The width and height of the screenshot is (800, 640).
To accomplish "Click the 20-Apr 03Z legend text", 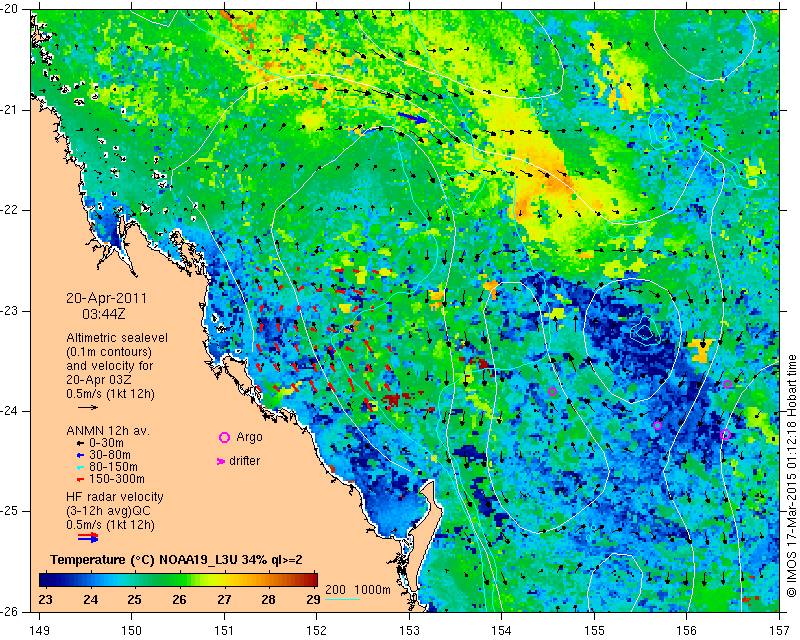I will point(98,380).
